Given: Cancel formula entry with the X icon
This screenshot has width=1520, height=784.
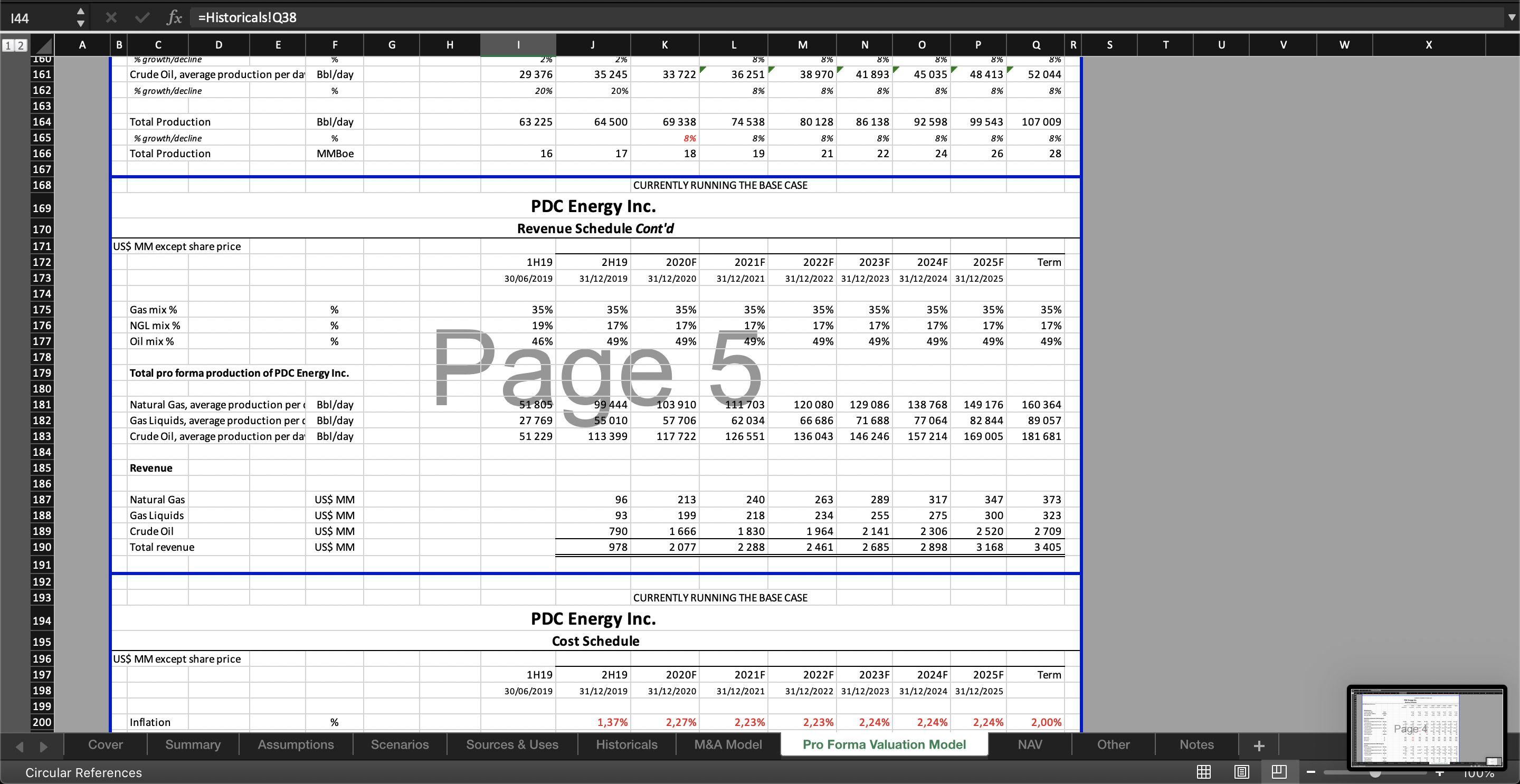Looking at the screenshot, I should [111, 18].
